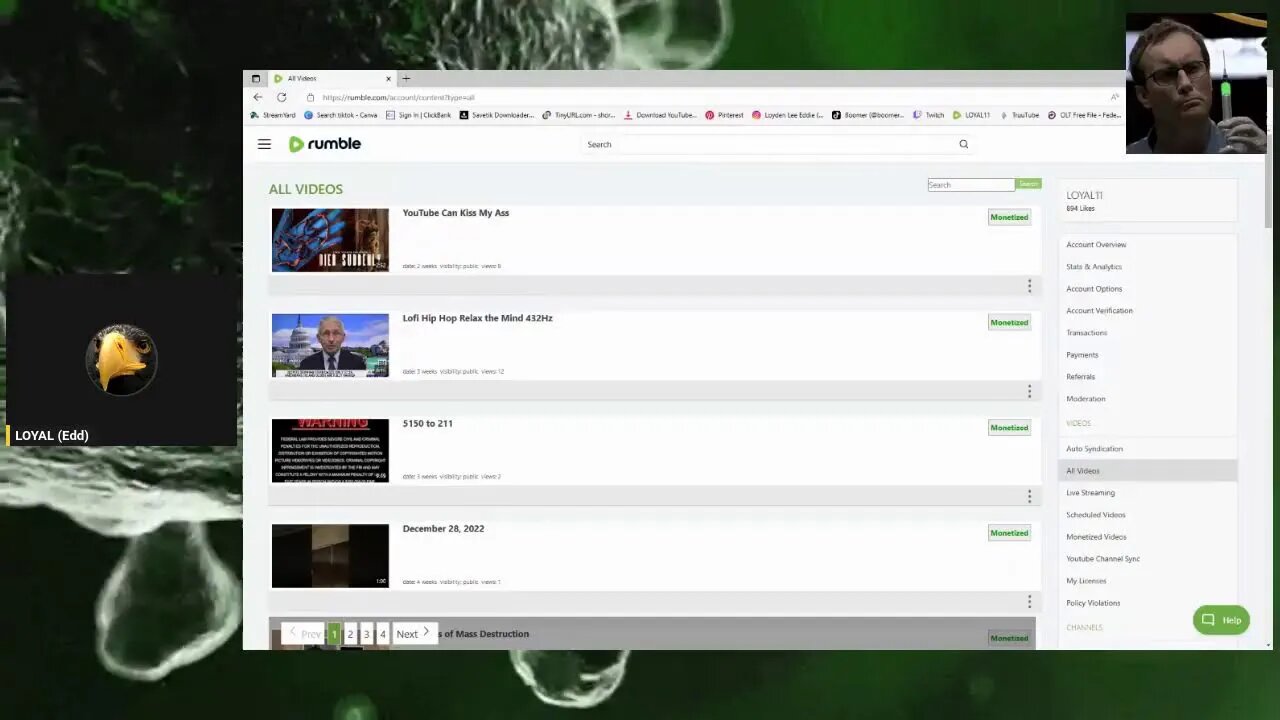Viewport: 1280px width, 720px height.
Task: Click Monetized badge on December 28, 2022
Action: [x=1009, y=533]
